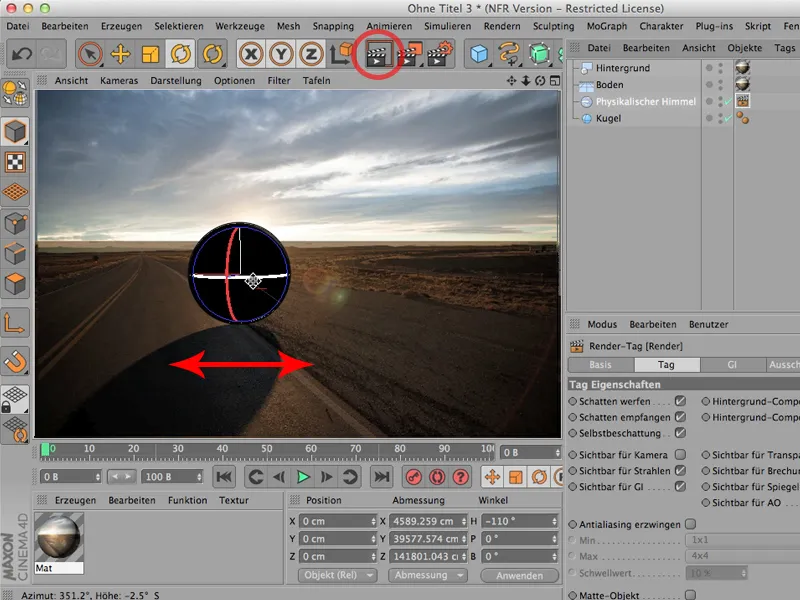Toggle Z axis lock
Screen dimensions: 800x600
[x=311, y=54]
